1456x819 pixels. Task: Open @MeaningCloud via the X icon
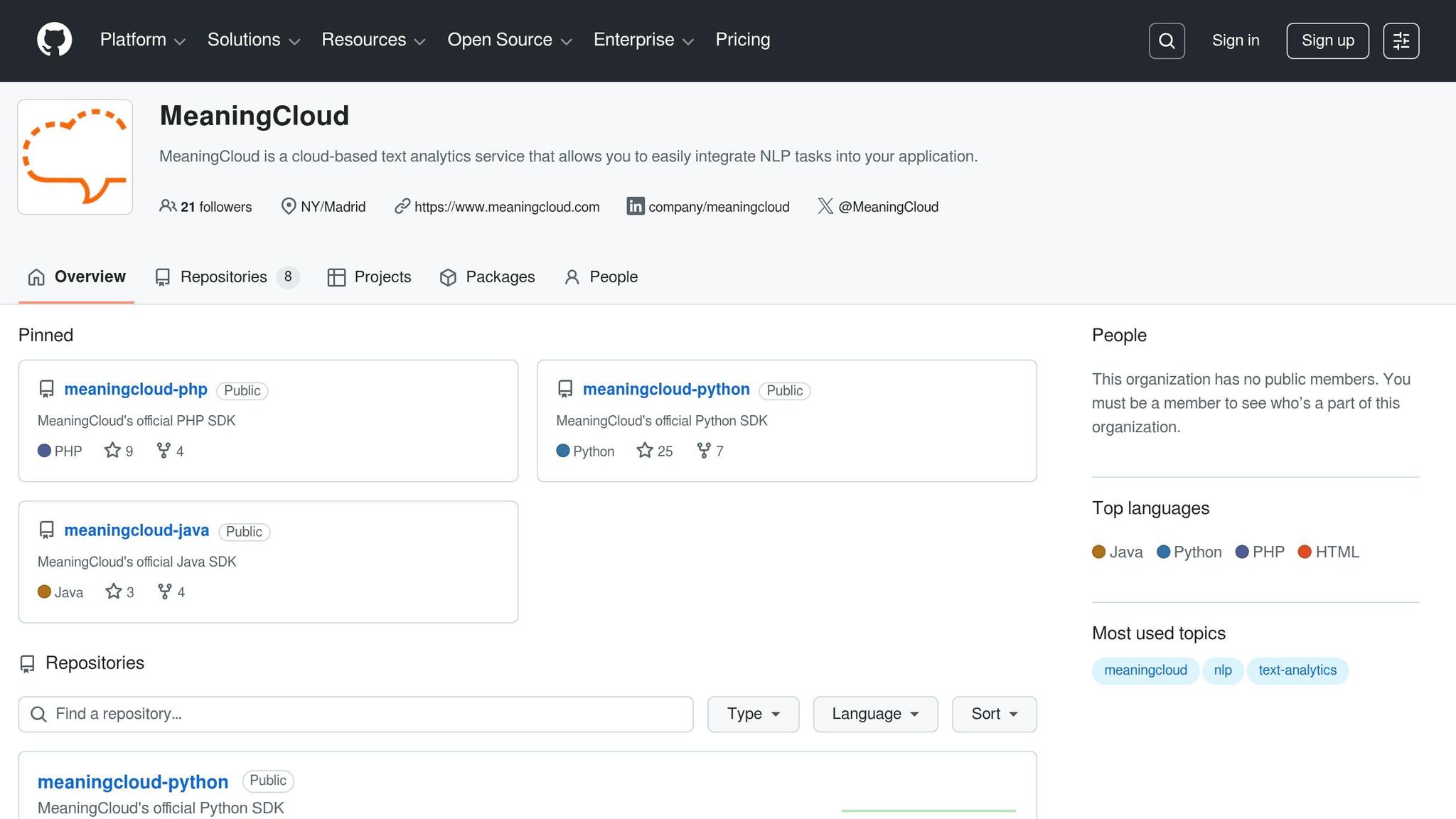pyautogui.click(x=825, y=206)
